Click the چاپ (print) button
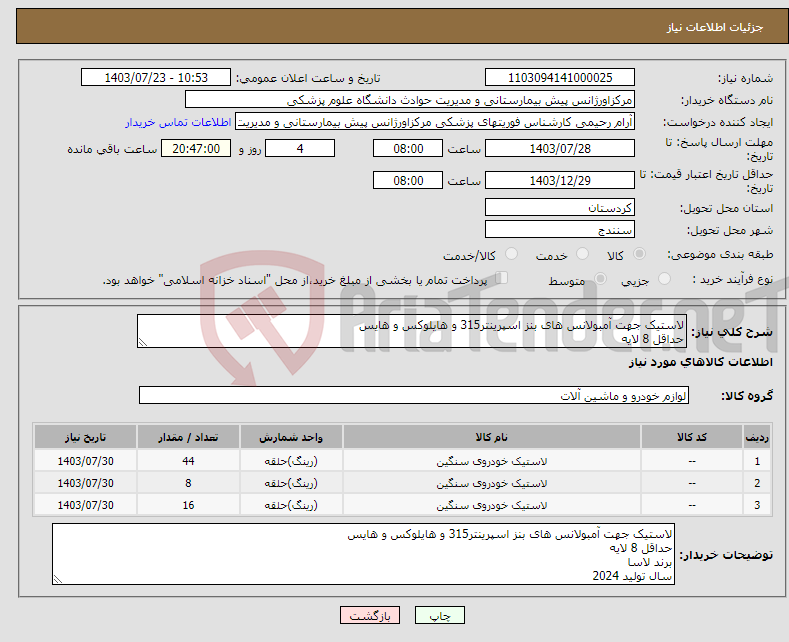The image size is (789, 642). 439,615
